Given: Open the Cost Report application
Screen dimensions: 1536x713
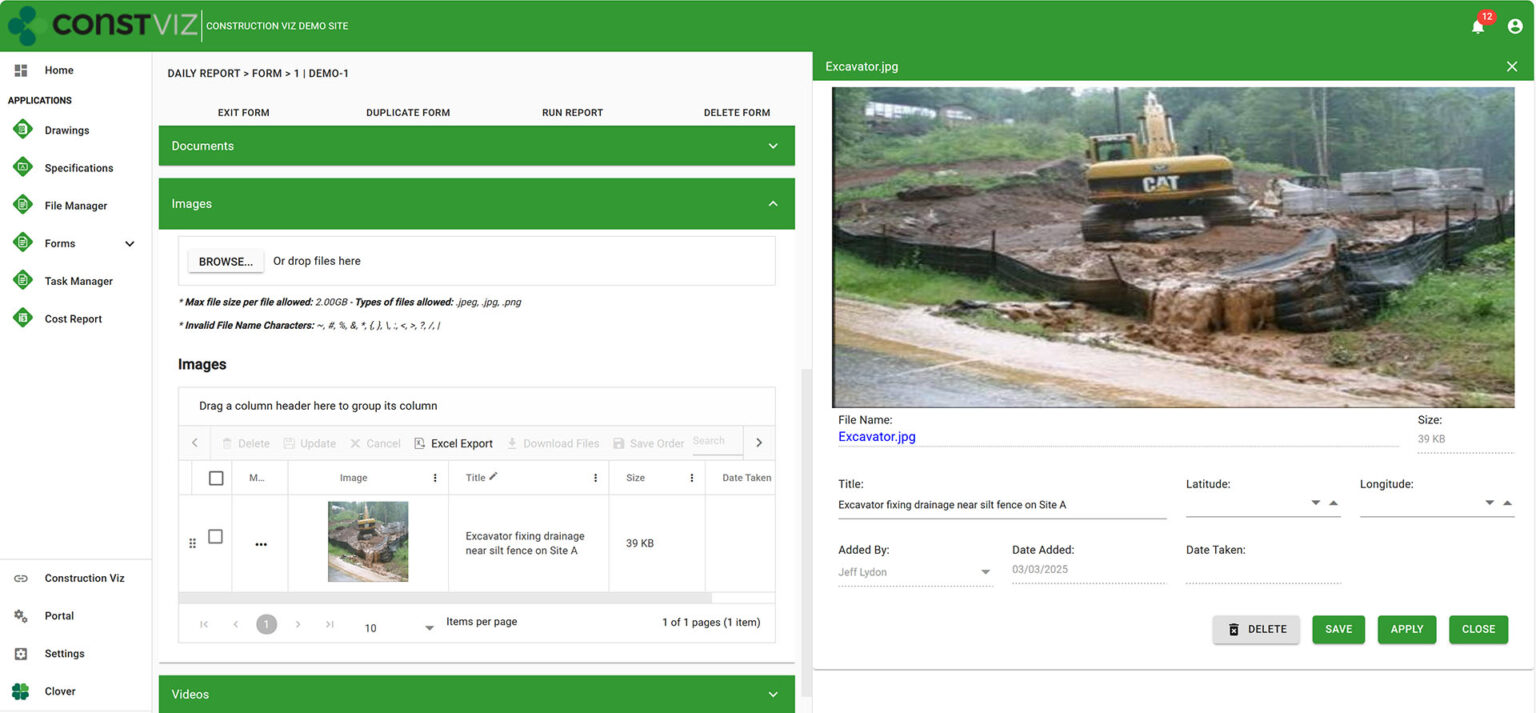Looking at the screenshot, I should tap(73, 318).
